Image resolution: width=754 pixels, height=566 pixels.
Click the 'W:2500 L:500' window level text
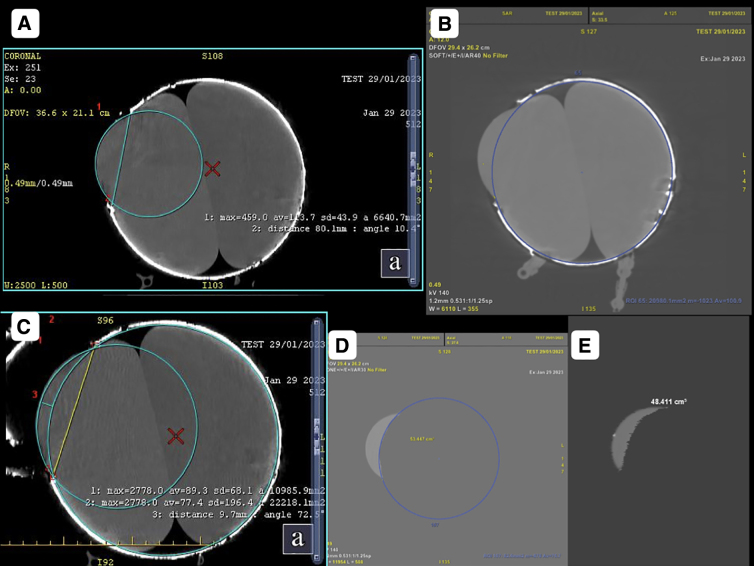pyautogui.click(x=36, y=285)
